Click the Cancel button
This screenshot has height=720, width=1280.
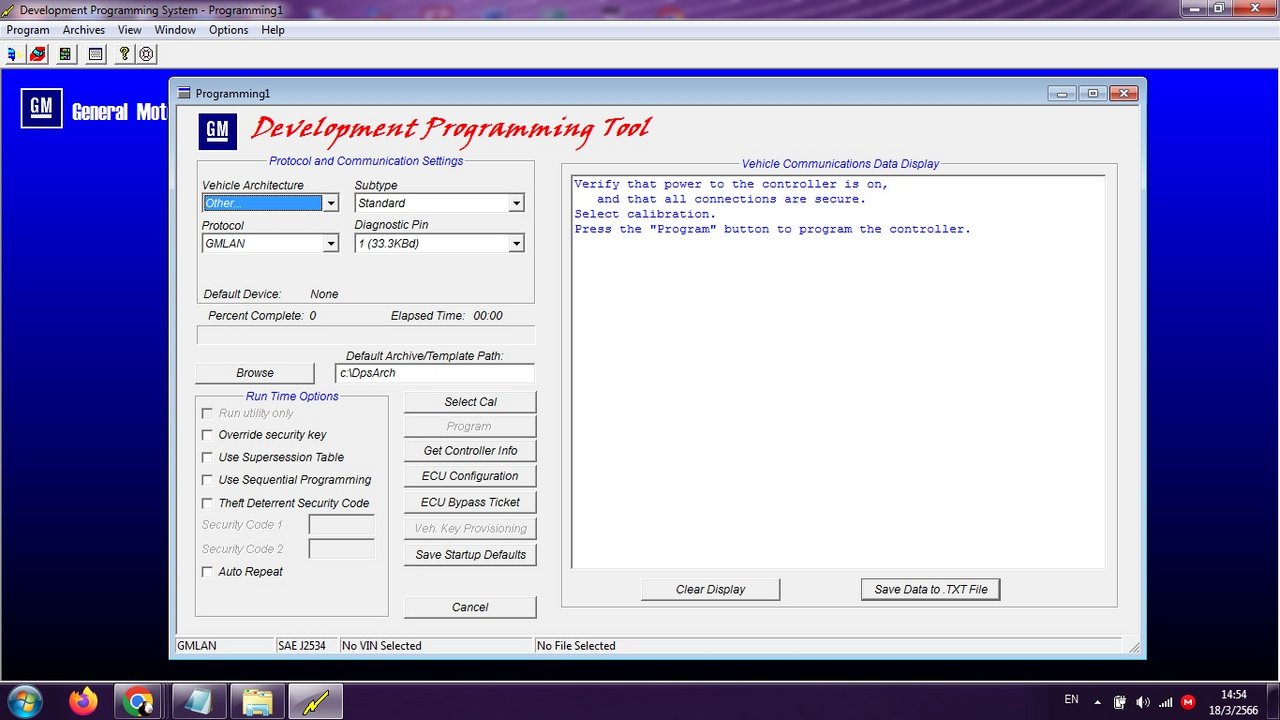click(470, 607)
